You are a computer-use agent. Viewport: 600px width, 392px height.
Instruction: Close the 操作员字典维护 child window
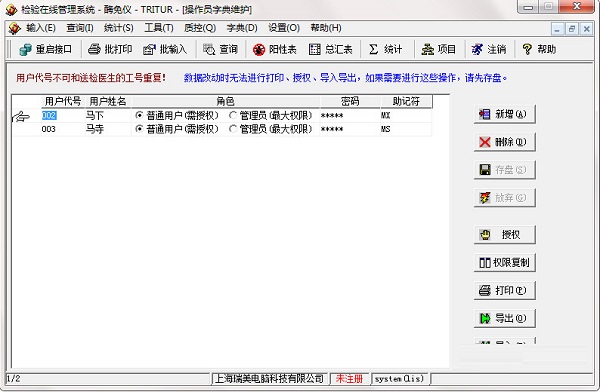[586, 29]
